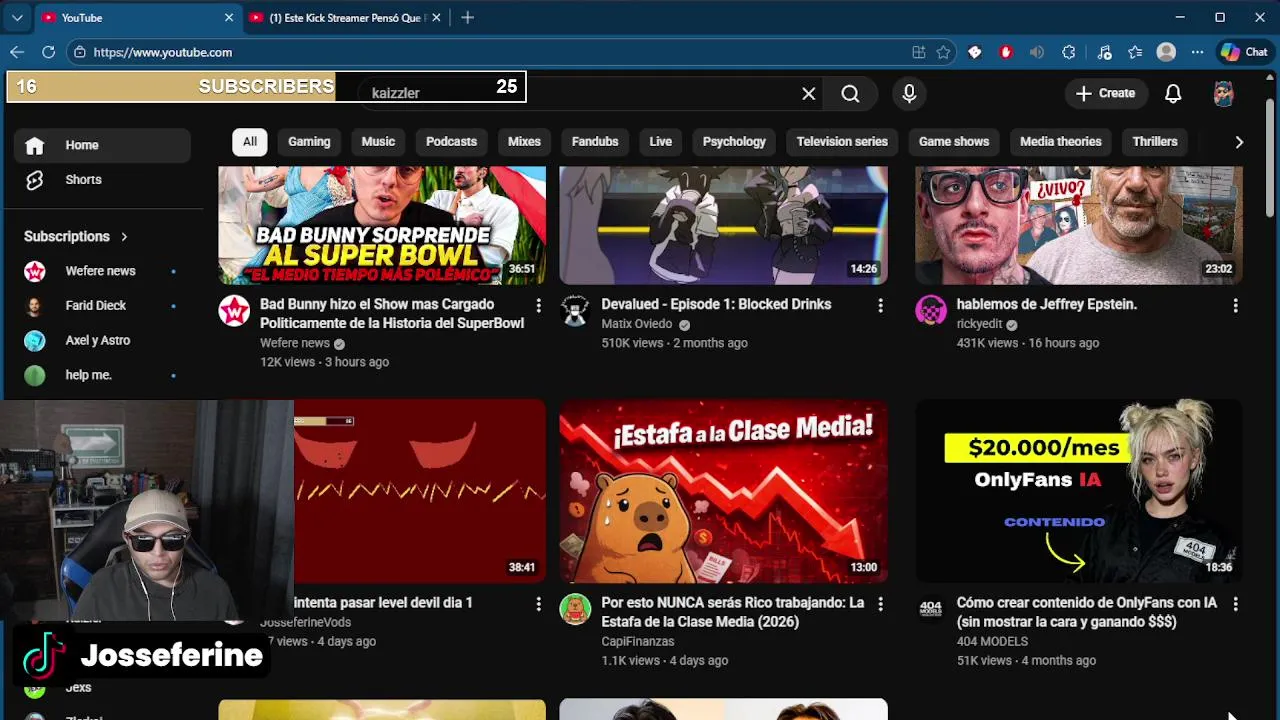This screenshot has width=1280, height=720.
Task: Open the Wefere news channel avatar under Bad Bunny video
Action: [234, 311]
